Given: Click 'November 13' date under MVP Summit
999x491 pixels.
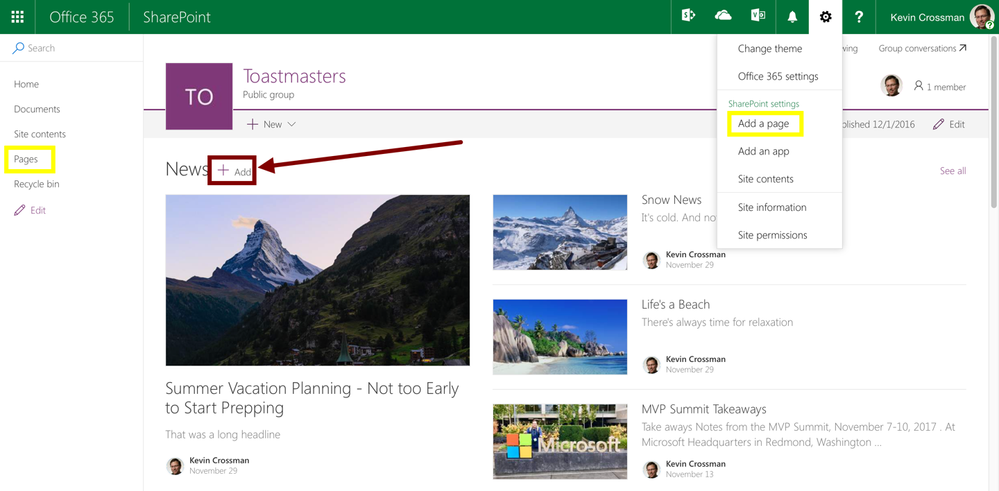Looking at the screenshot, I should click(x=687, y=474).
